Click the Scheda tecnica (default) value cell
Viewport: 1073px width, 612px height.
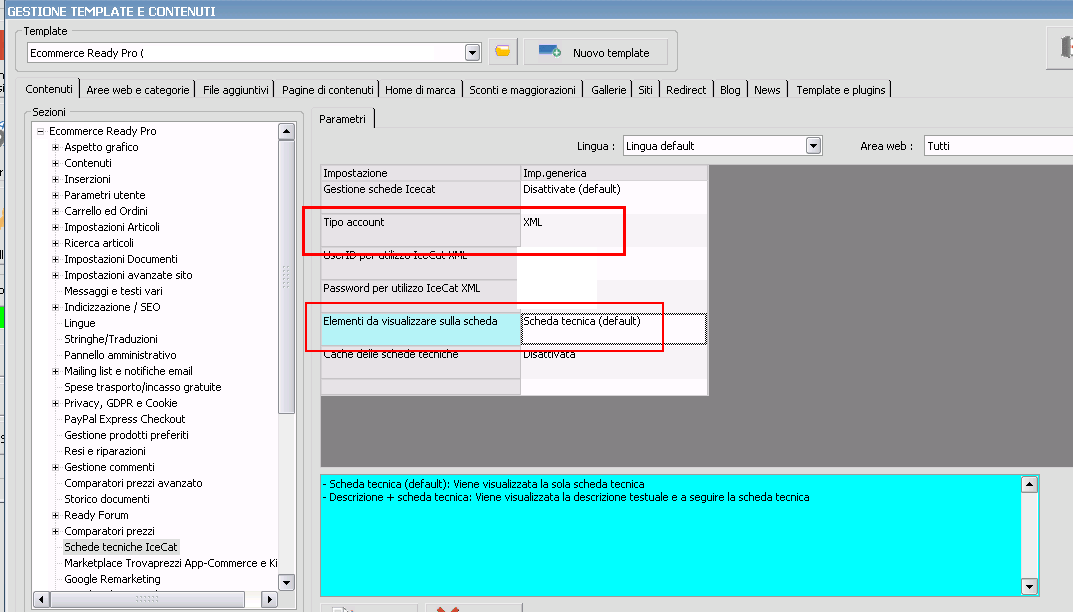pos(613,329)
